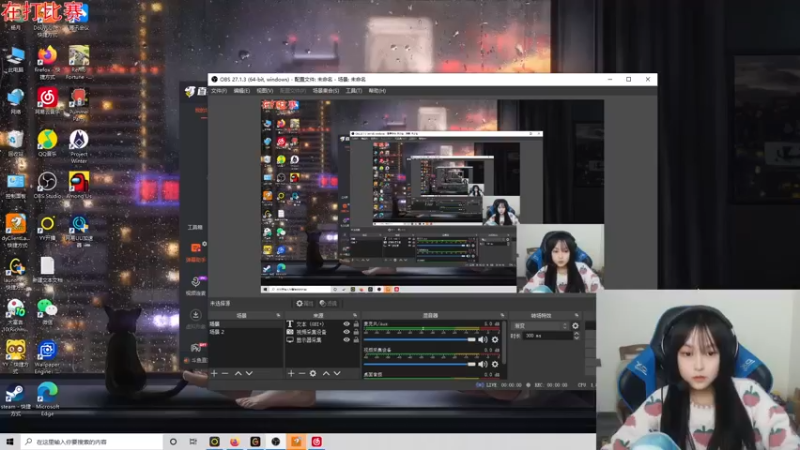Open the recycle bin desktop icon
This screenshot has height=450, width=800.
tap(15, 143)
